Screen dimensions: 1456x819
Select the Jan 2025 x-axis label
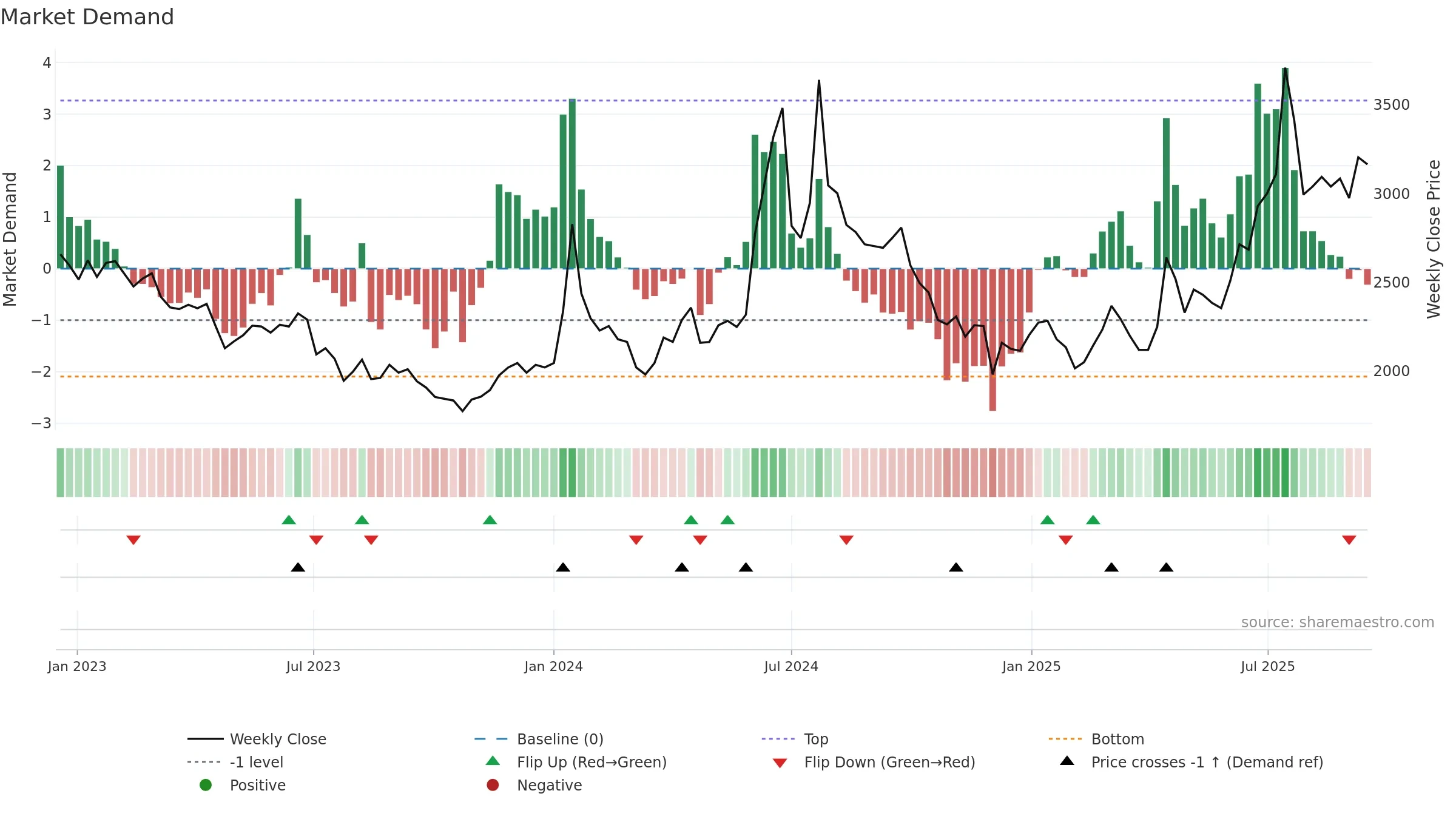[1031, 666]
